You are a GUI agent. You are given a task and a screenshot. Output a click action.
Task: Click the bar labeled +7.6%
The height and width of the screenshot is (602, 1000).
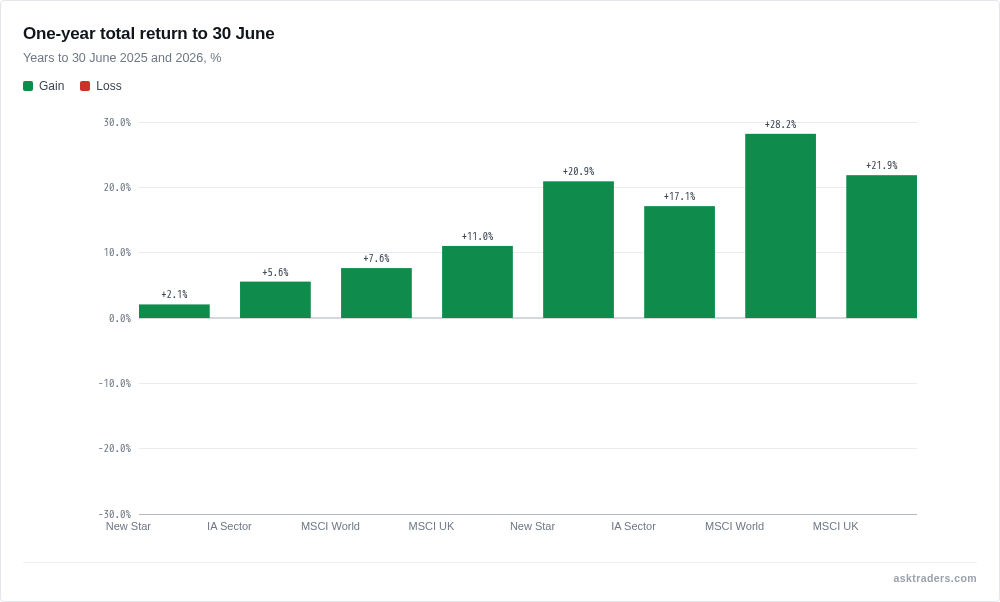click(x=376, y=293)
